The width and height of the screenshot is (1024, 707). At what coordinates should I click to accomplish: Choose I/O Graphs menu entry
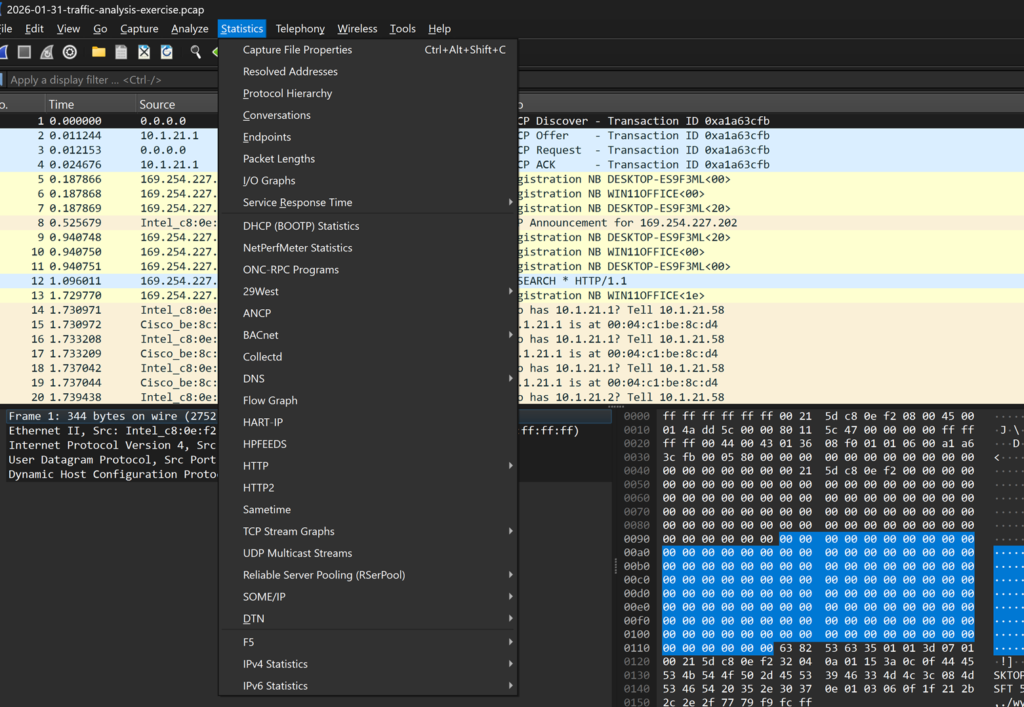tap(269, 181)
